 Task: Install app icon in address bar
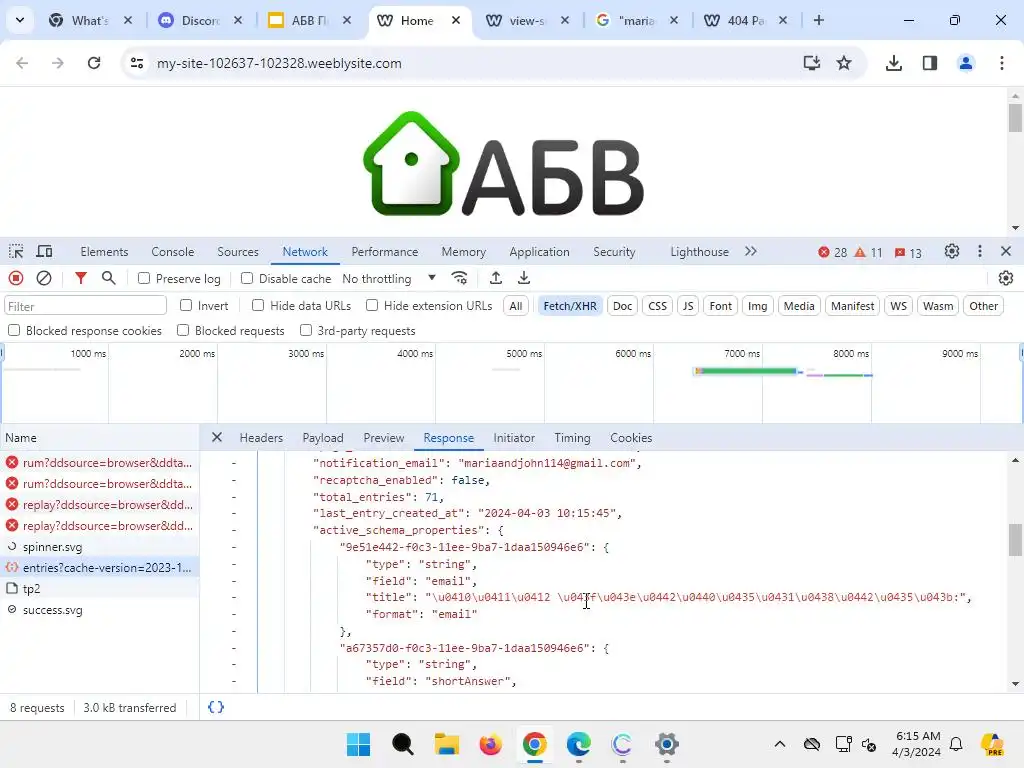(x=811, y=63)
